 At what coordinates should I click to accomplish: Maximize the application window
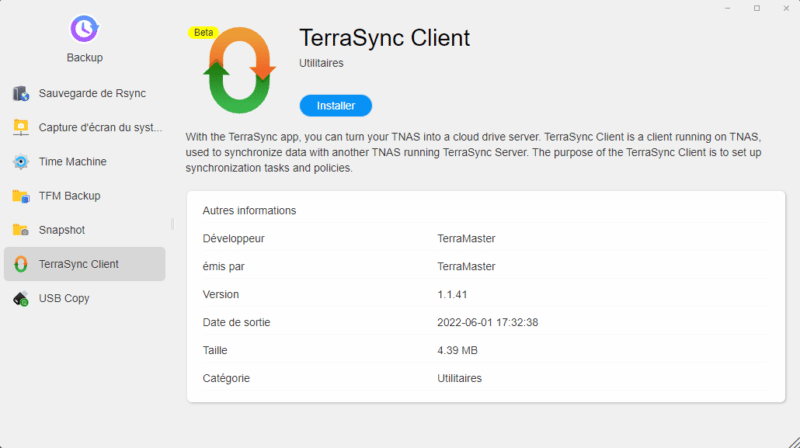point(757,8)
